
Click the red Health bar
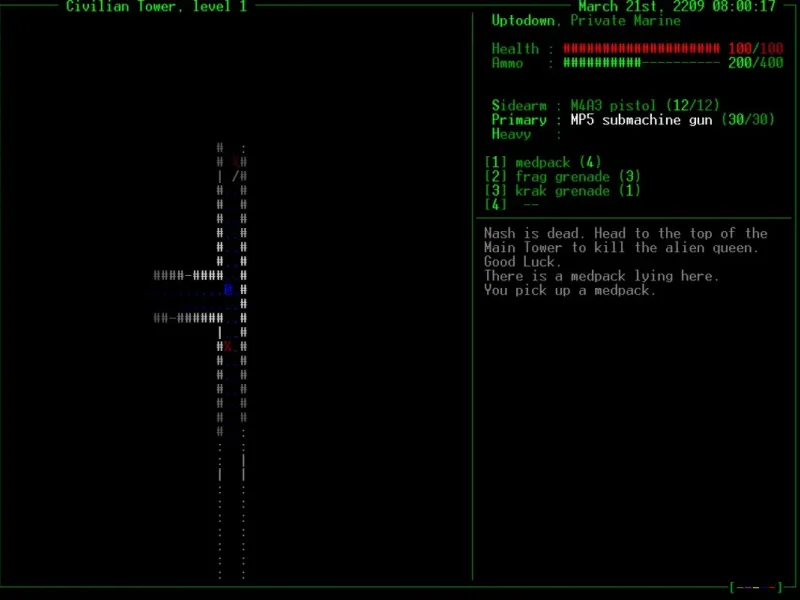click(x=641, y=48)
